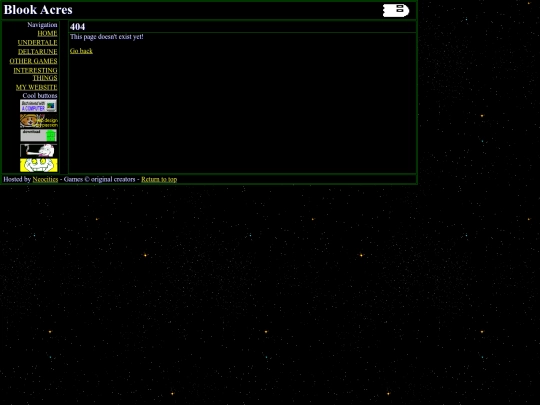Follow the MY WEBSITE link
Screen dimensions: 540x405
click(x=37, y=87)
